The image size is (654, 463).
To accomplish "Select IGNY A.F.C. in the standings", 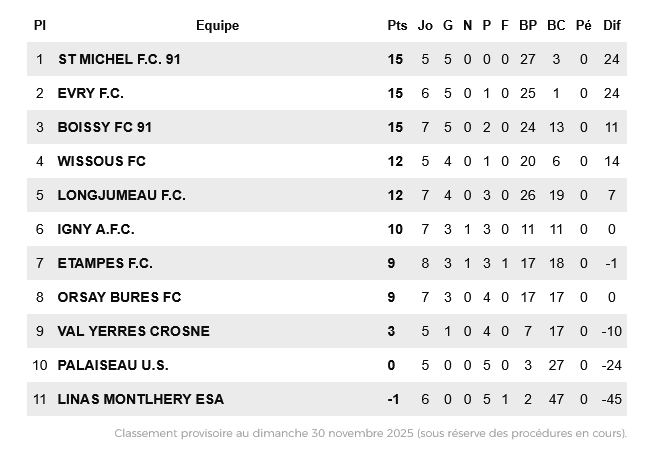I will (x=96, y=229).
